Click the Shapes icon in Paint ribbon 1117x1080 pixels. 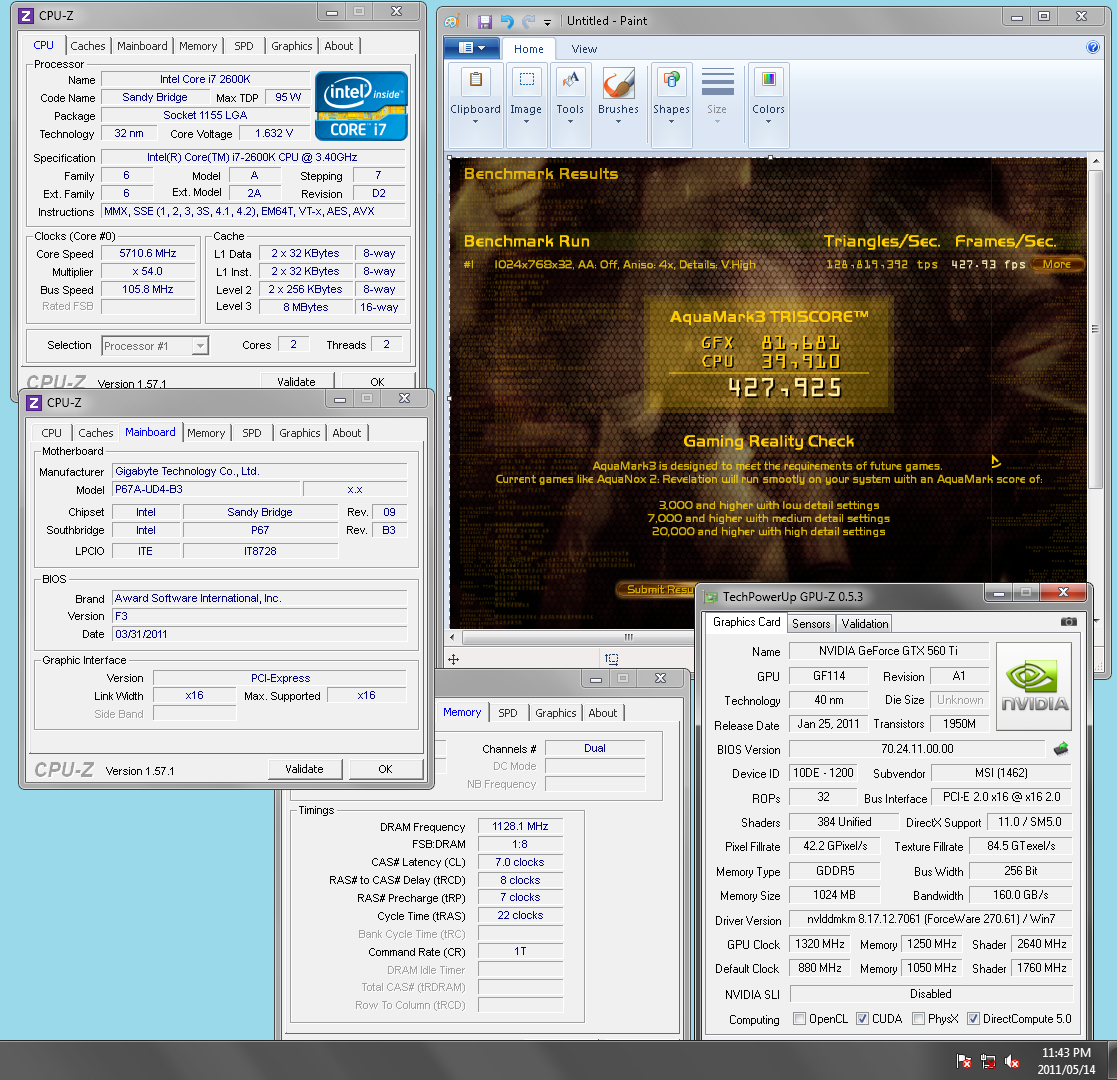(x=671, y=81)
